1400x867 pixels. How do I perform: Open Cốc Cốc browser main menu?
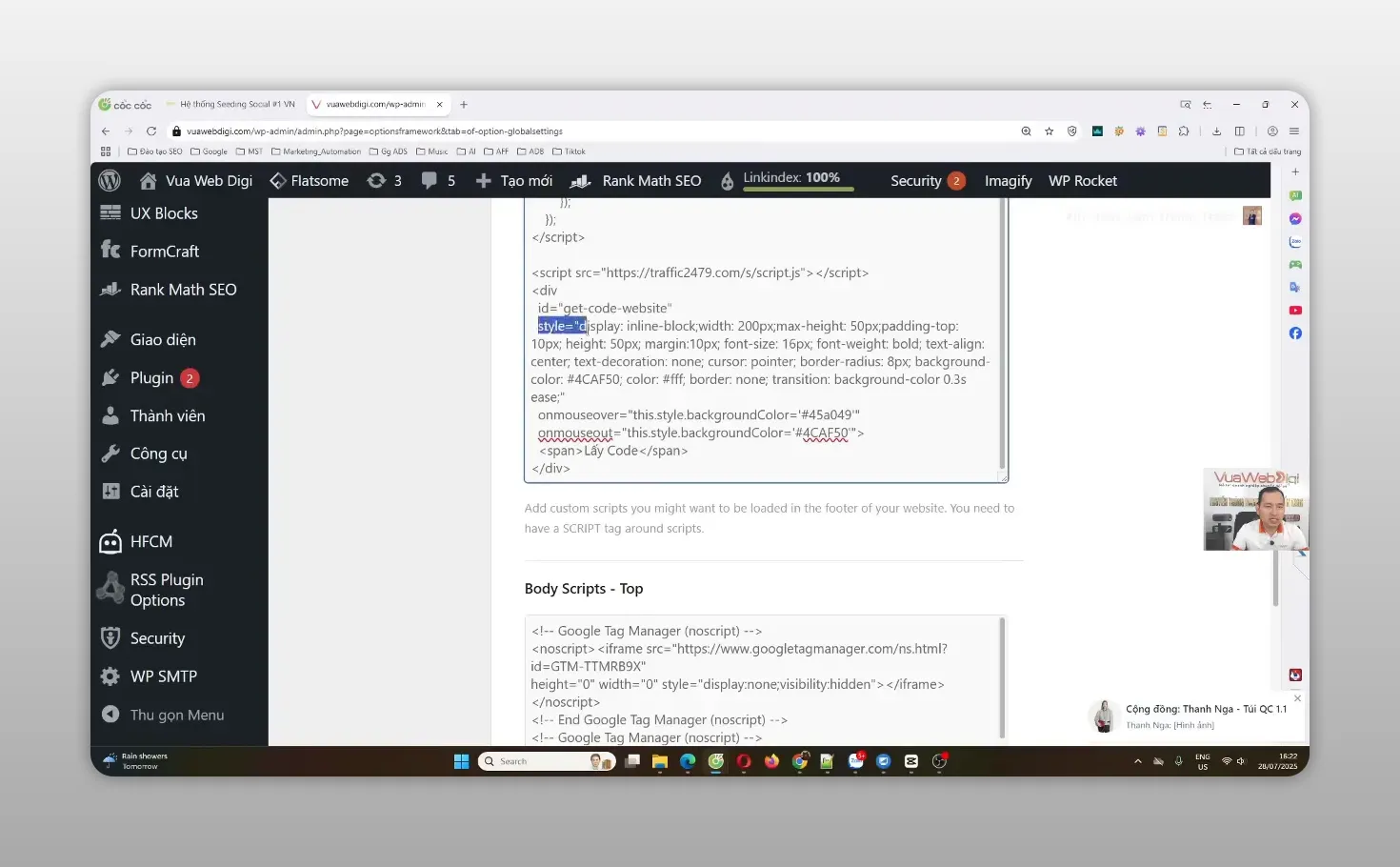pyautogui.click(x=1294, y=131)
